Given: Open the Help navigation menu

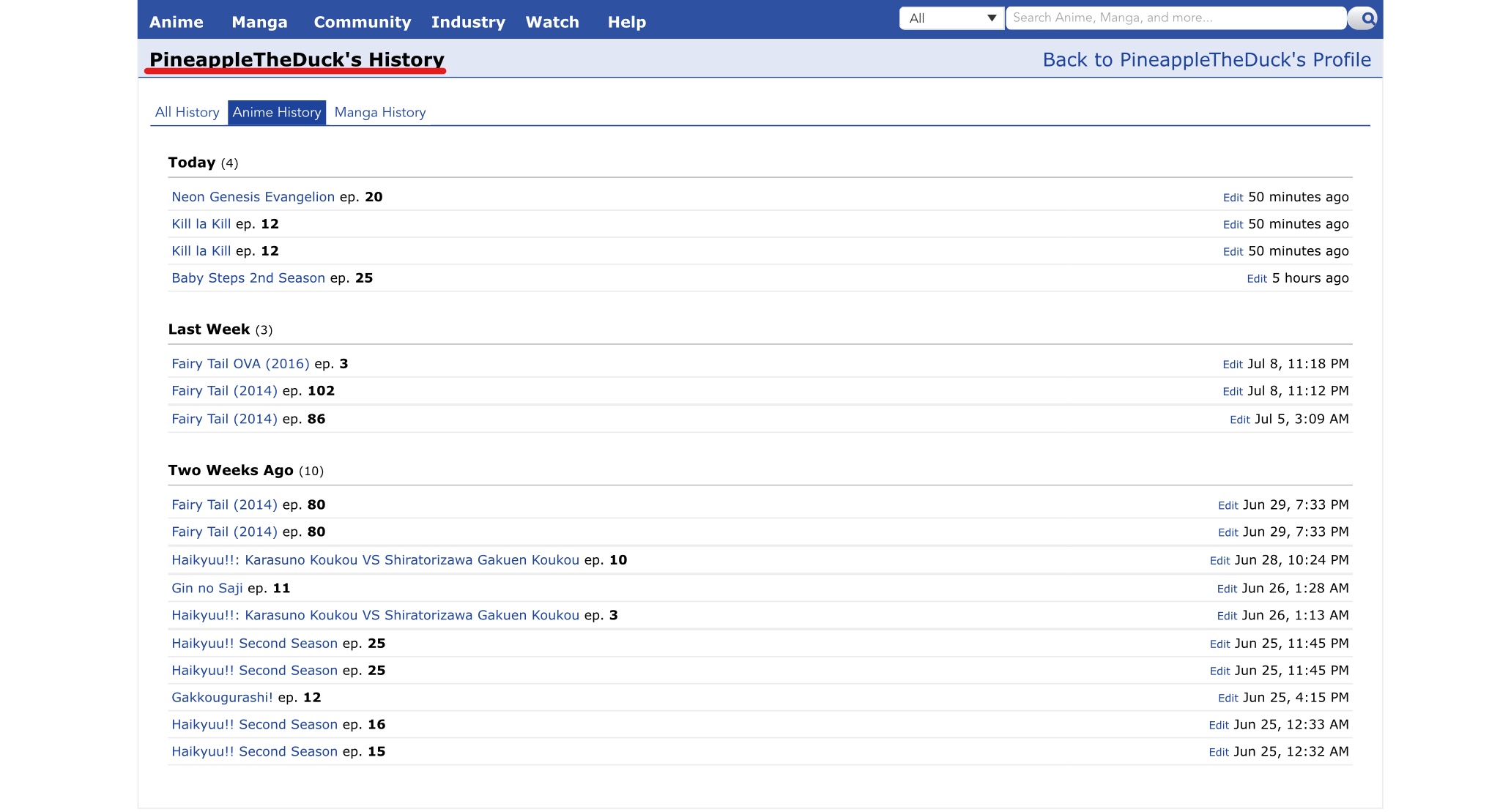Looking at the screenshot, I should click(626, 22).
